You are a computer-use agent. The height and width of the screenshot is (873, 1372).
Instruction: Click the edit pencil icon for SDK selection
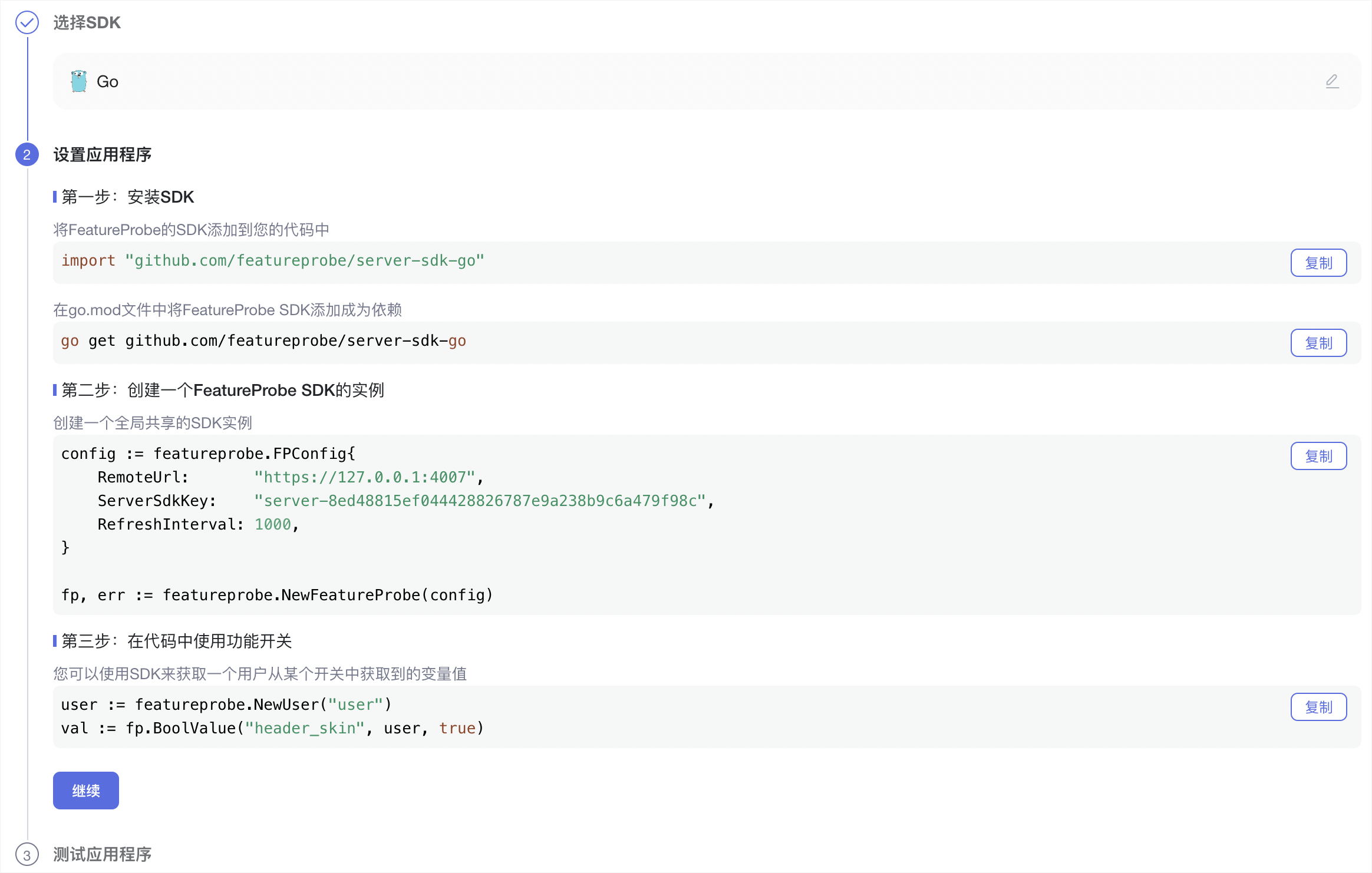[x=1332, y=81]
